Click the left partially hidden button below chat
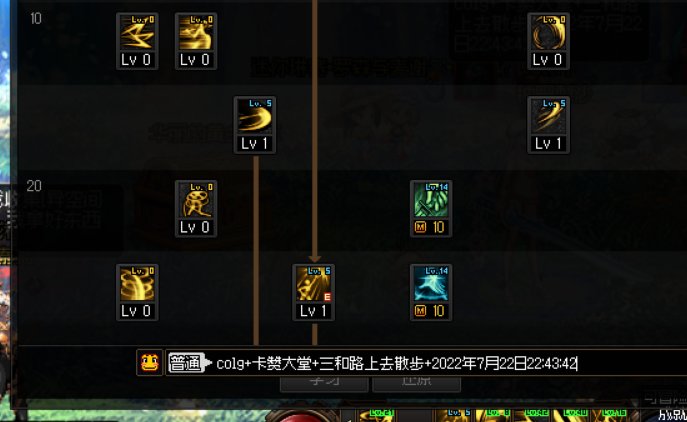Image resolution: width=687 pixels, height=422 pixels. [x=324, y=383]
